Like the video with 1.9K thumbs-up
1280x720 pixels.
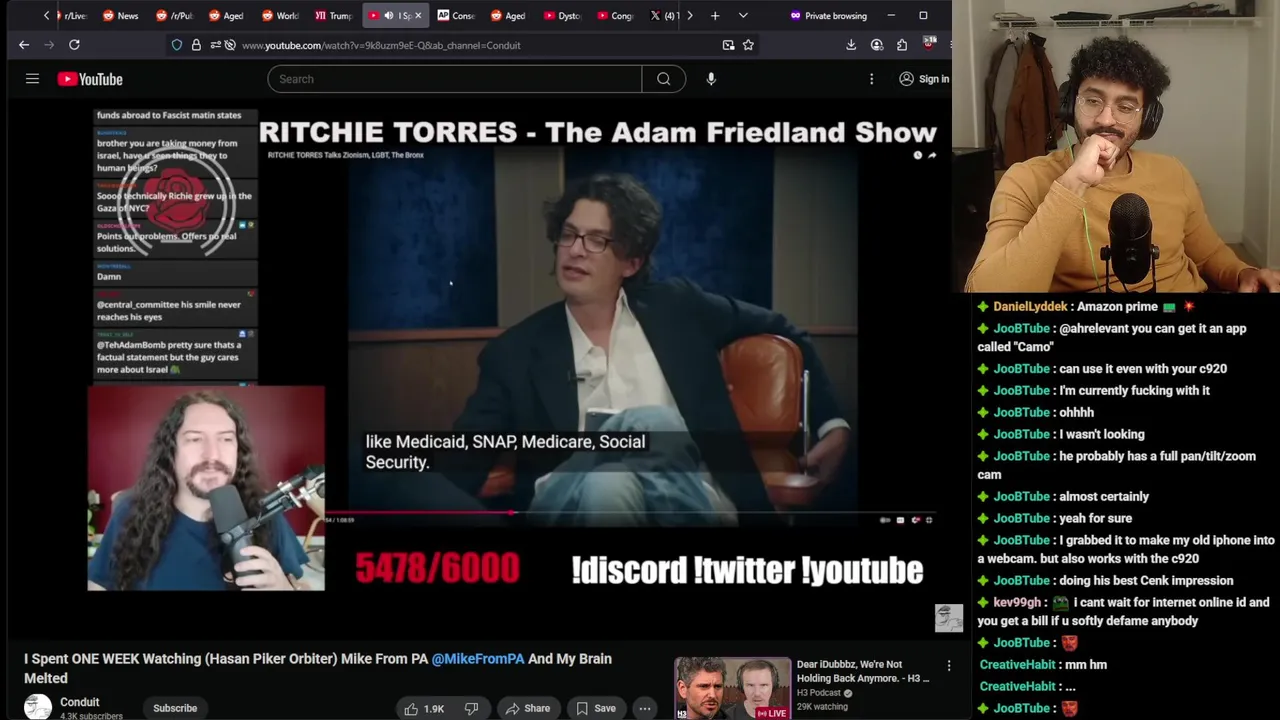click(423, 708)
